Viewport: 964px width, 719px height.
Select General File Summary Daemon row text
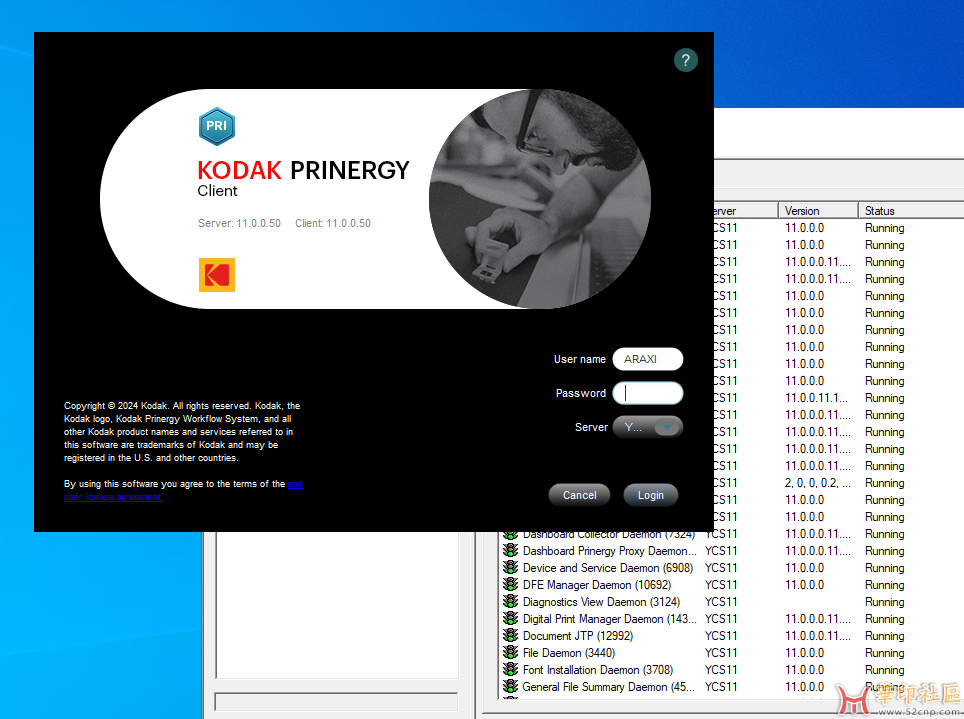point(609,687)
